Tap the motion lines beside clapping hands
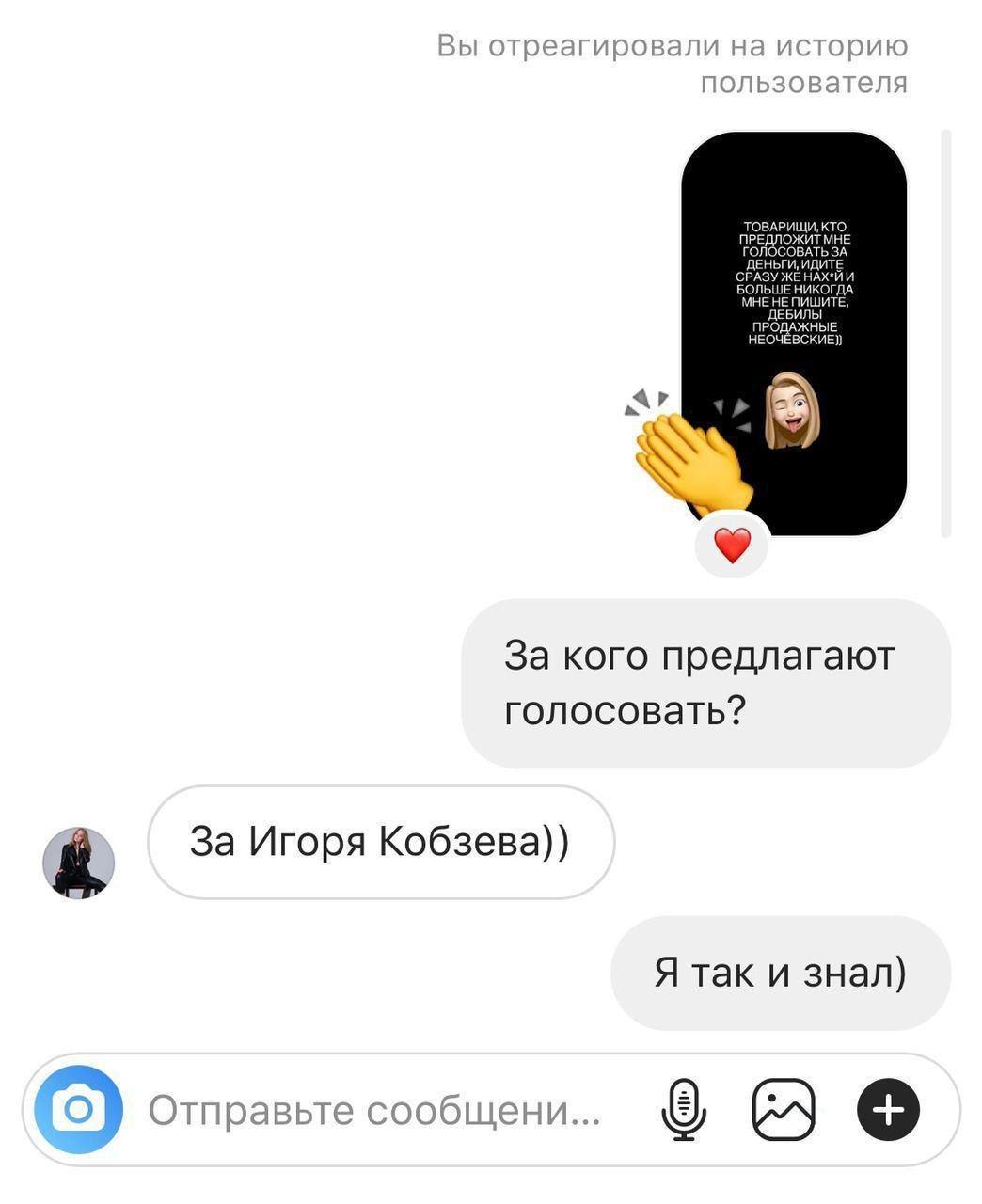 click(x=646, y=403)
